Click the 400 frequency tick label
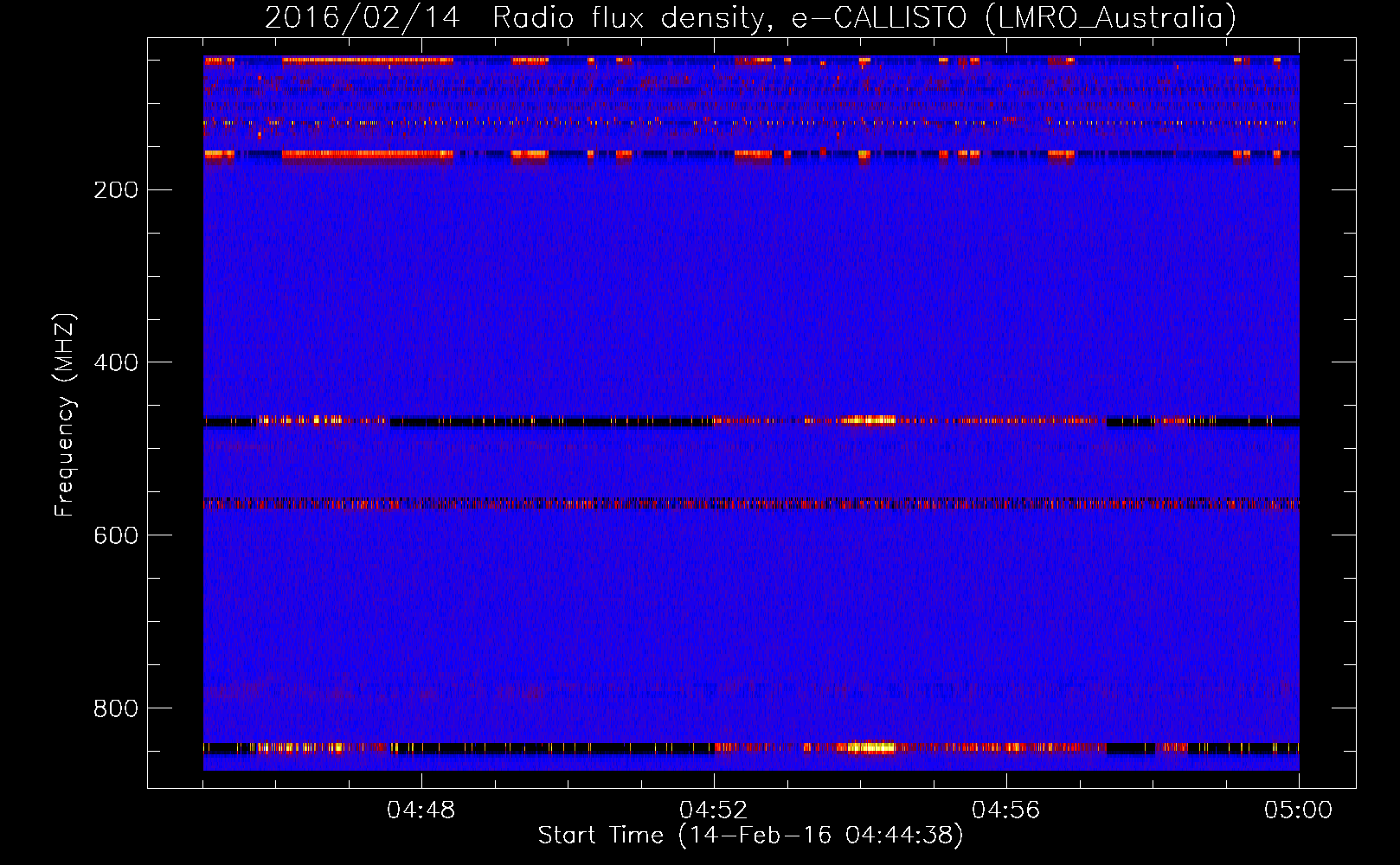The width and height of the screenshot is (1400, 865). click(116, 363)
